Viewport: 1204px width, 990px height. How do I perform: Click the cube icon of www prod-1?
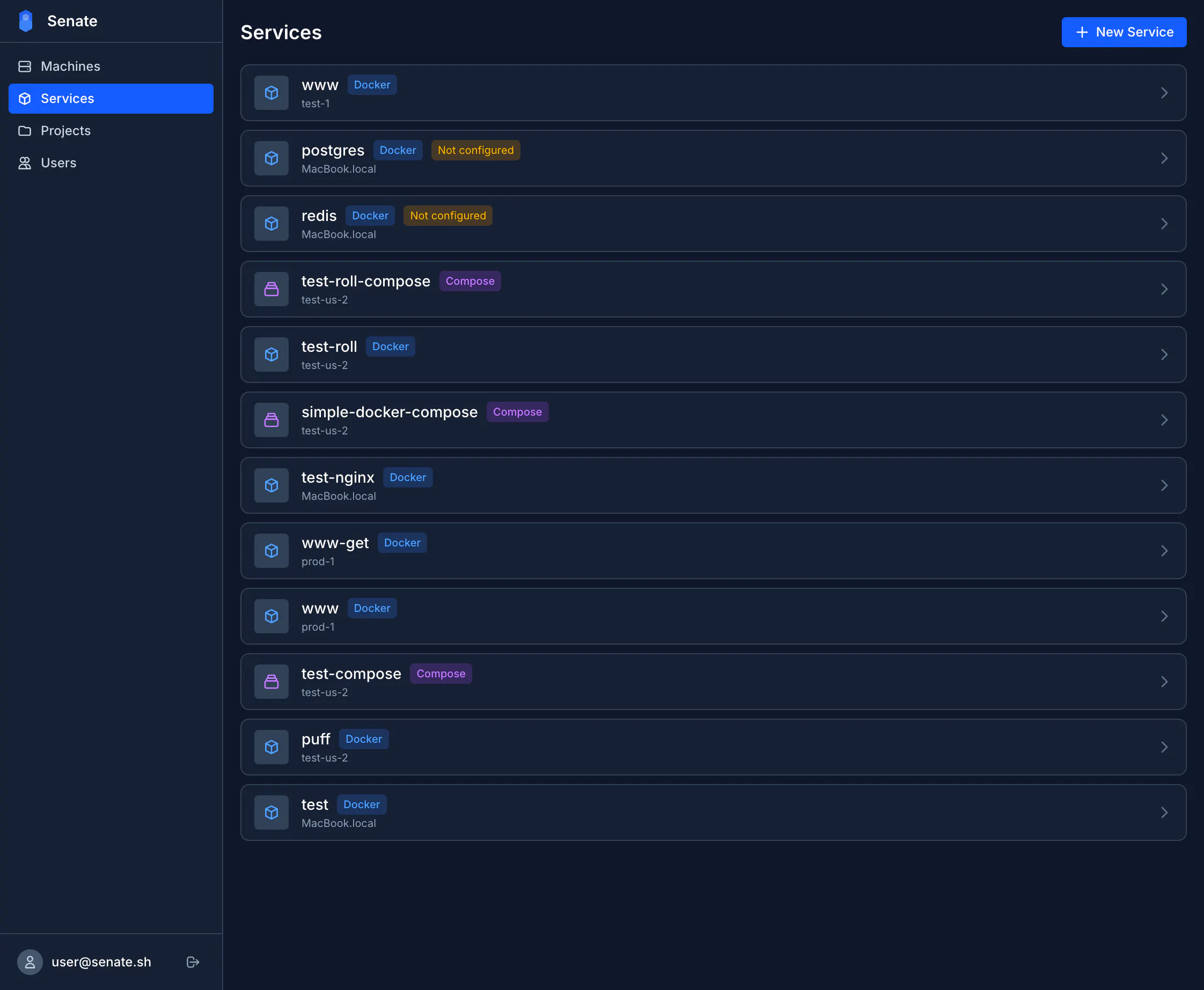pyautogui.click(x=271, y=616)
